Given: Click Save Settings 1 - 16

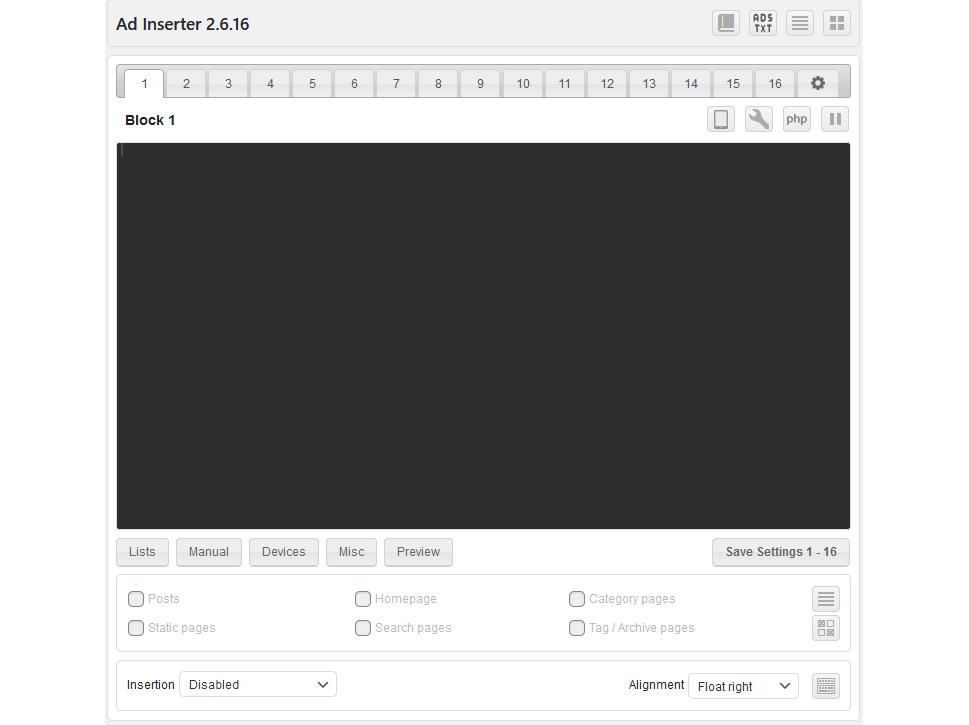Looking at the screenshot, I should (x=781, y=552).
